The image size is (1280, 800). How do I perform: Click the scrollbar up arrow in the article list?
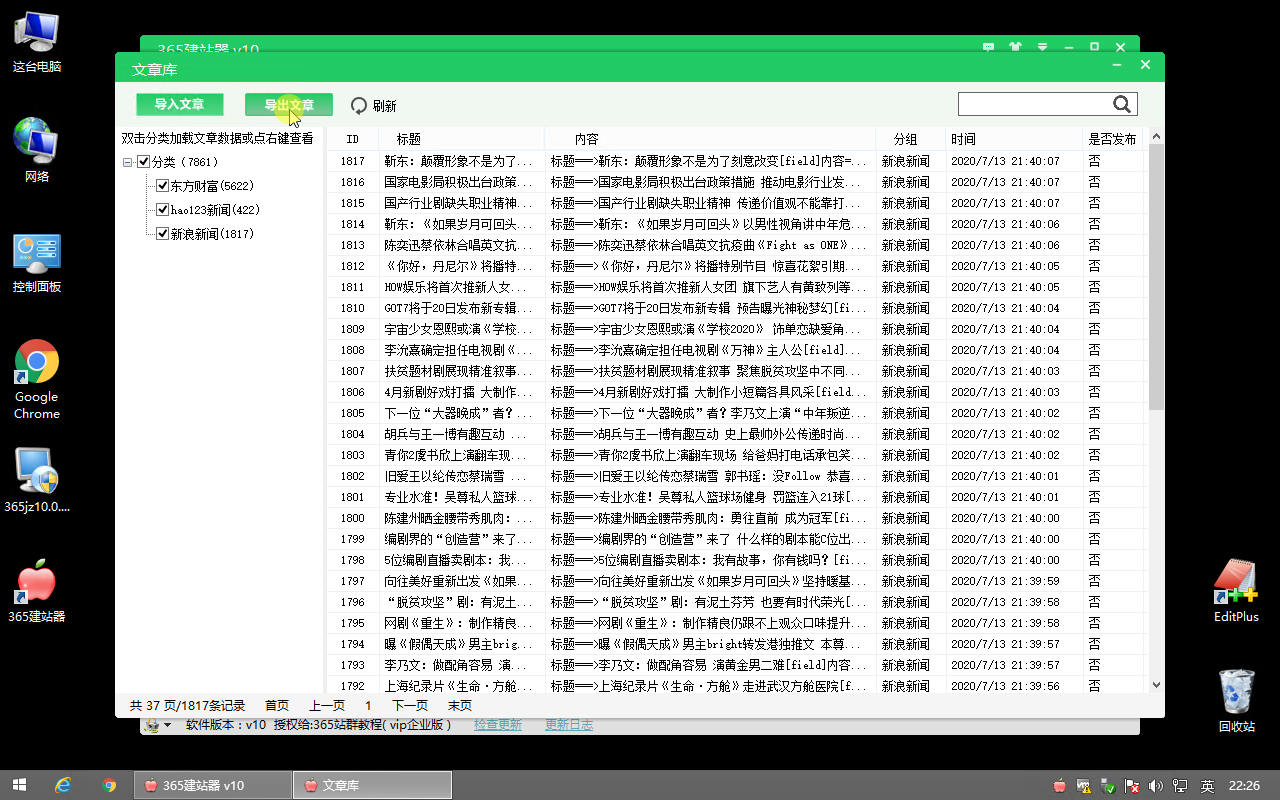1156,137
